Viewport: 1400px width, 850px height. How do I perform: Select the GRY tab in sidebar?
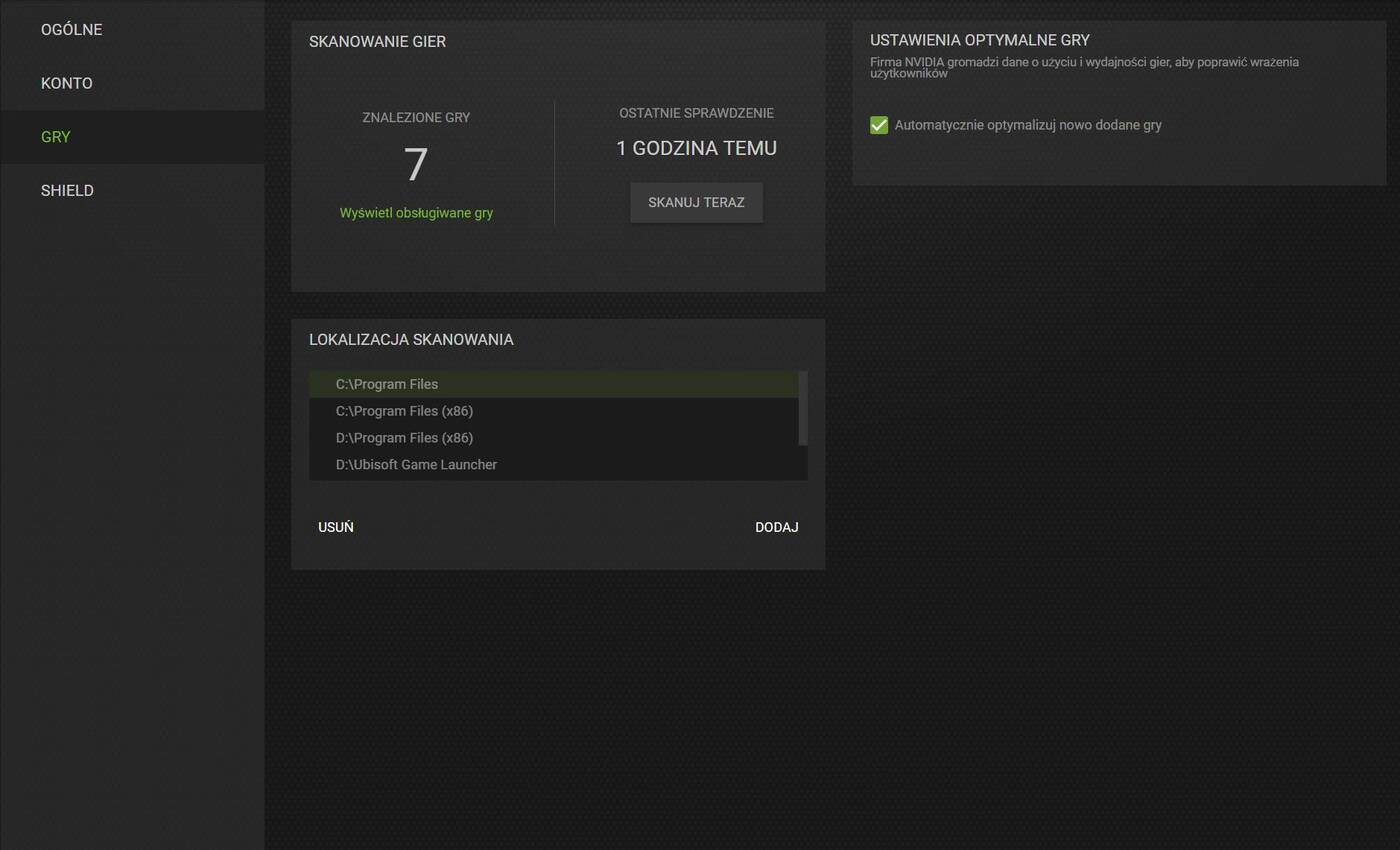(56, 136)
